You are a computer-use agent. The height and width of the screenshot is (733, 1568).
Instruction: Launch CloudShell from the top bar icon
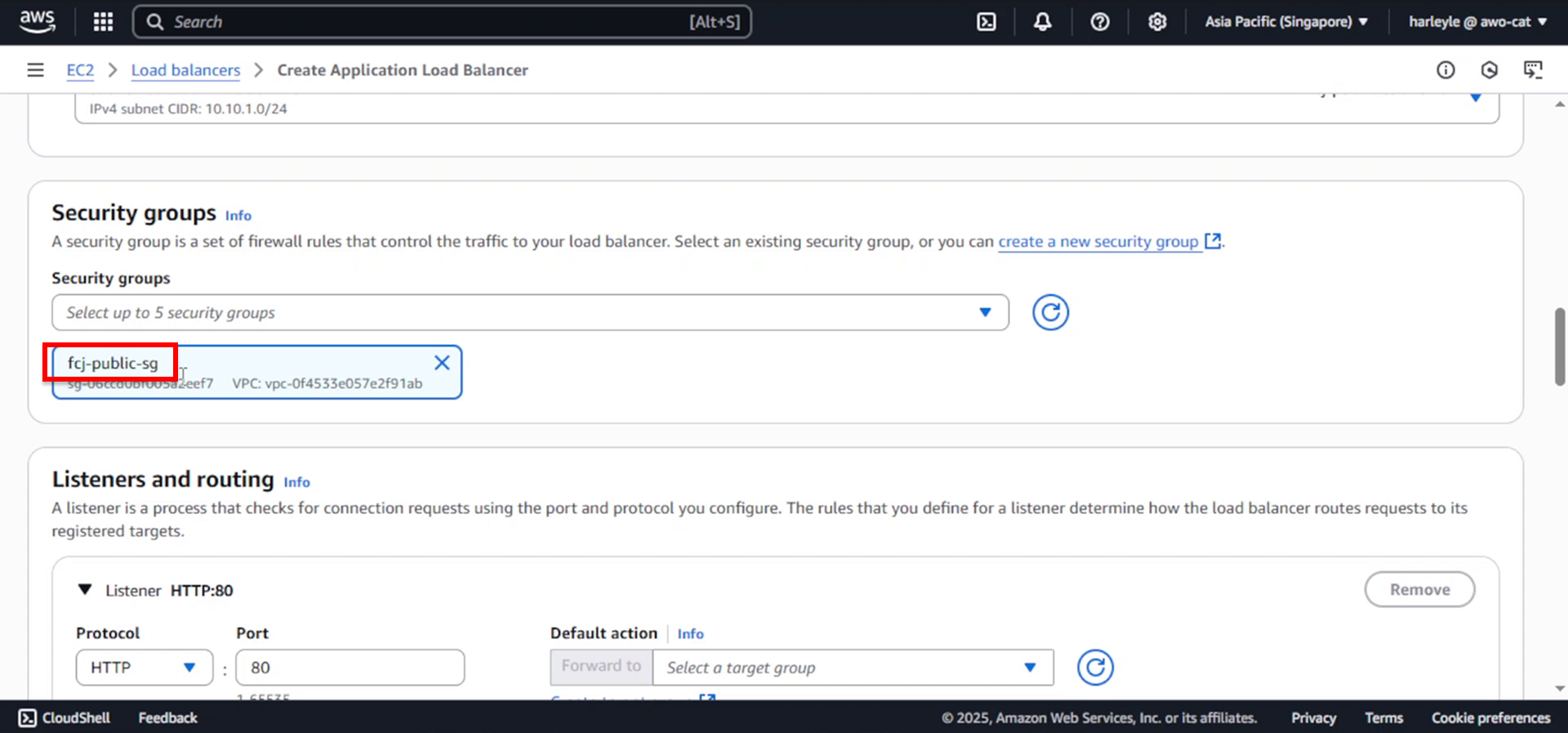(x=987, y=22)
